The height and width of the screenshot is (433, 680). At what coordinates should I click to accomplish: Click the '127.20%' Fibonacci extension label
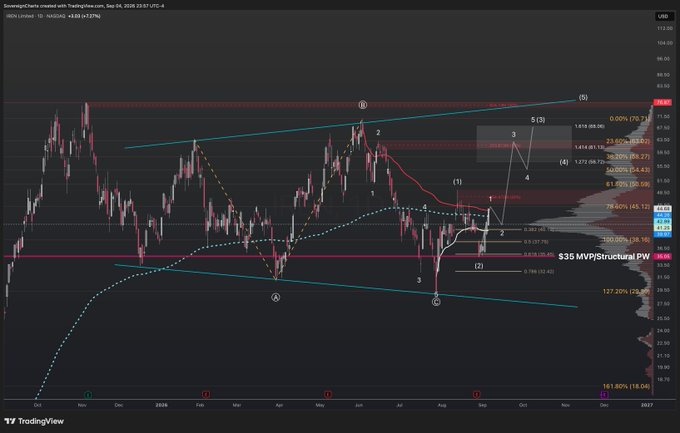pyautogui.click(x=626, y=291)
